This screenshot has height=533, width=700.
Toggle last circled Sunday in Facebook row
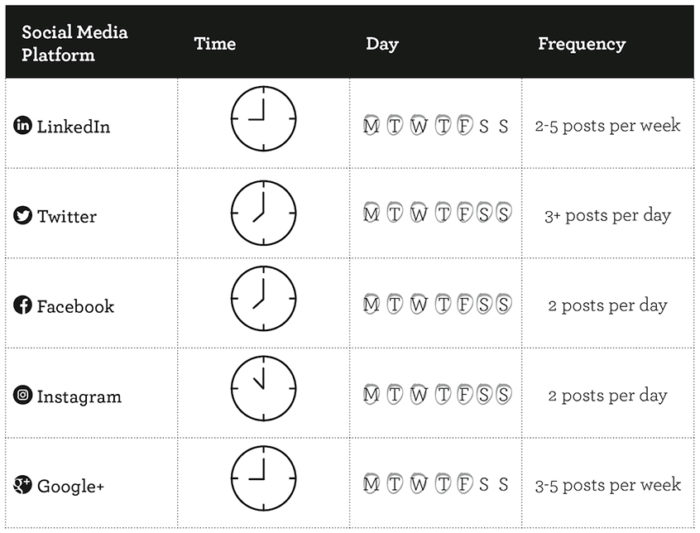point(504,304)
